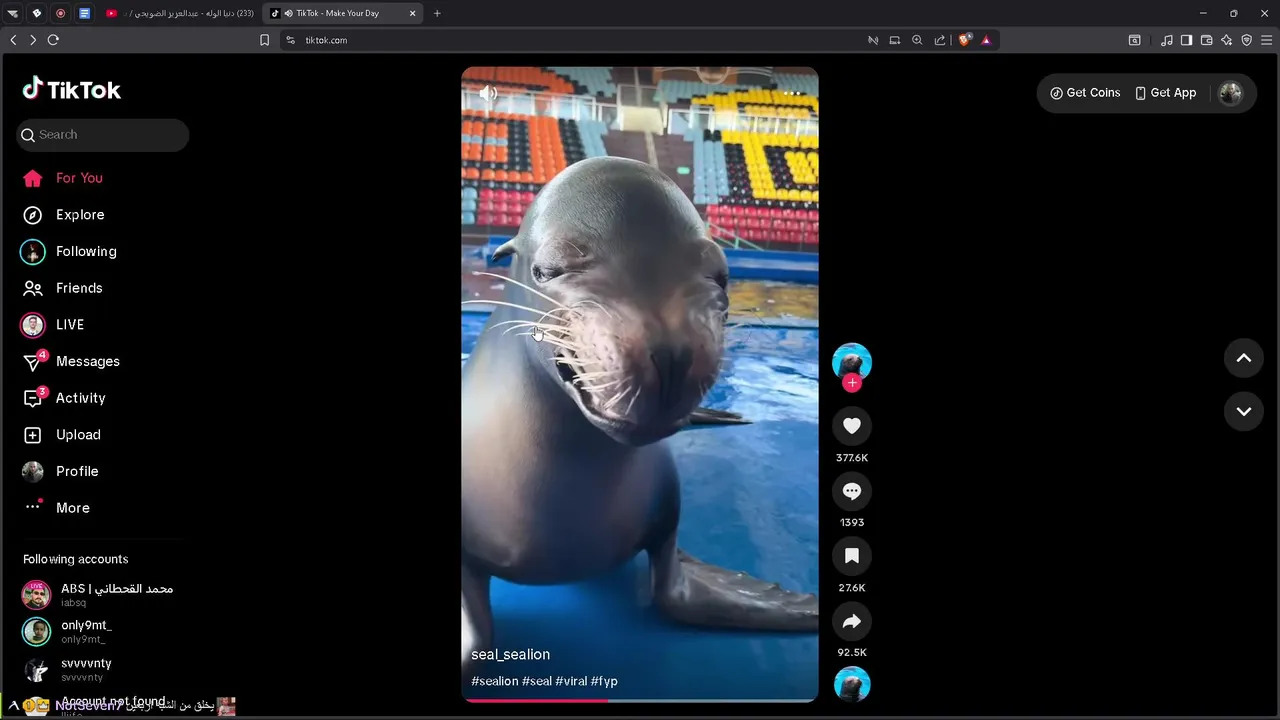Viewport: 1280px width, 720px height.
Task: Go to next video with down arrow
Action: [x=1244, y=411]
